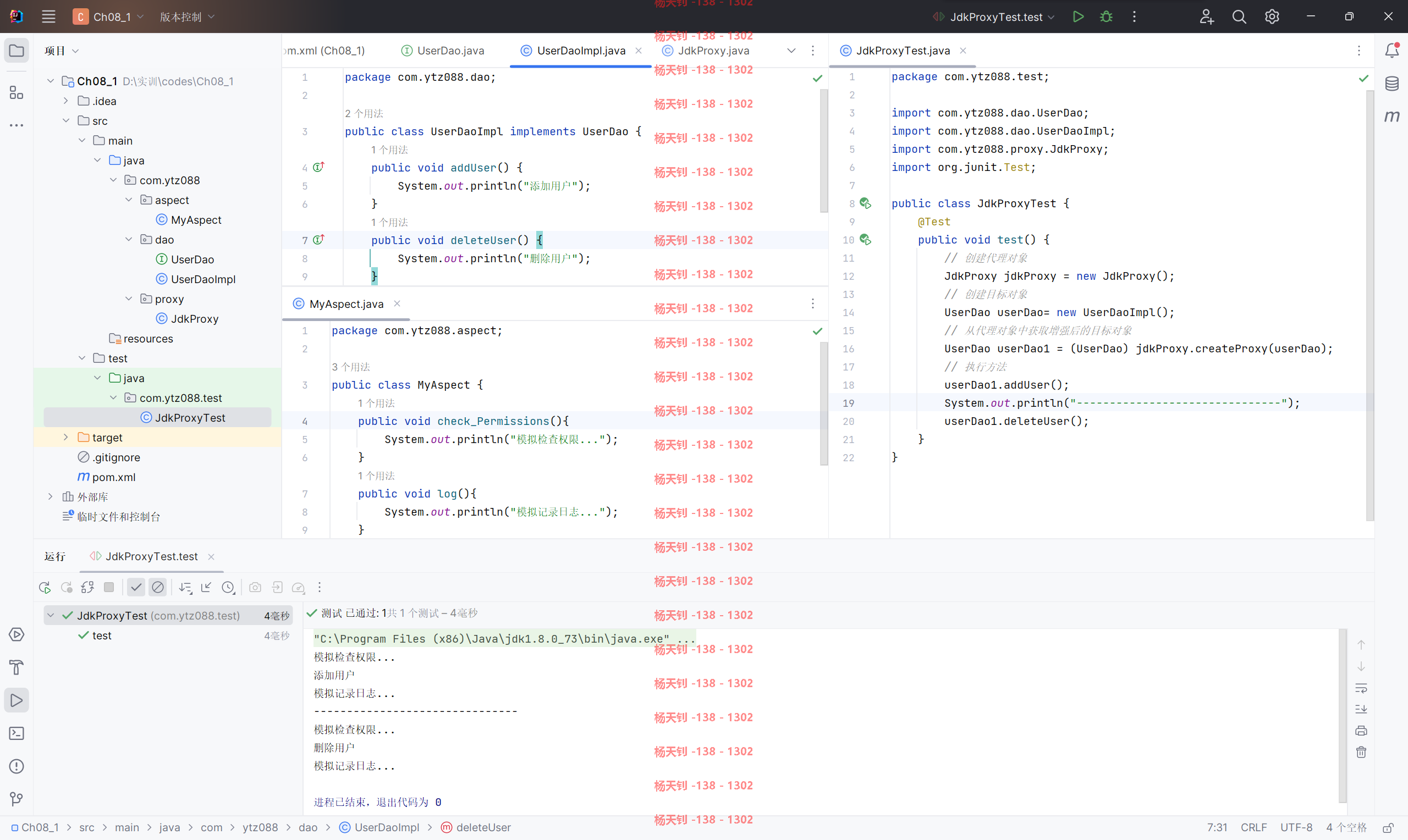Click the UTF-8 encoding indicator
This screenshot has height=840, width=1408.
pyautogui.click(x=1296, y=827)
